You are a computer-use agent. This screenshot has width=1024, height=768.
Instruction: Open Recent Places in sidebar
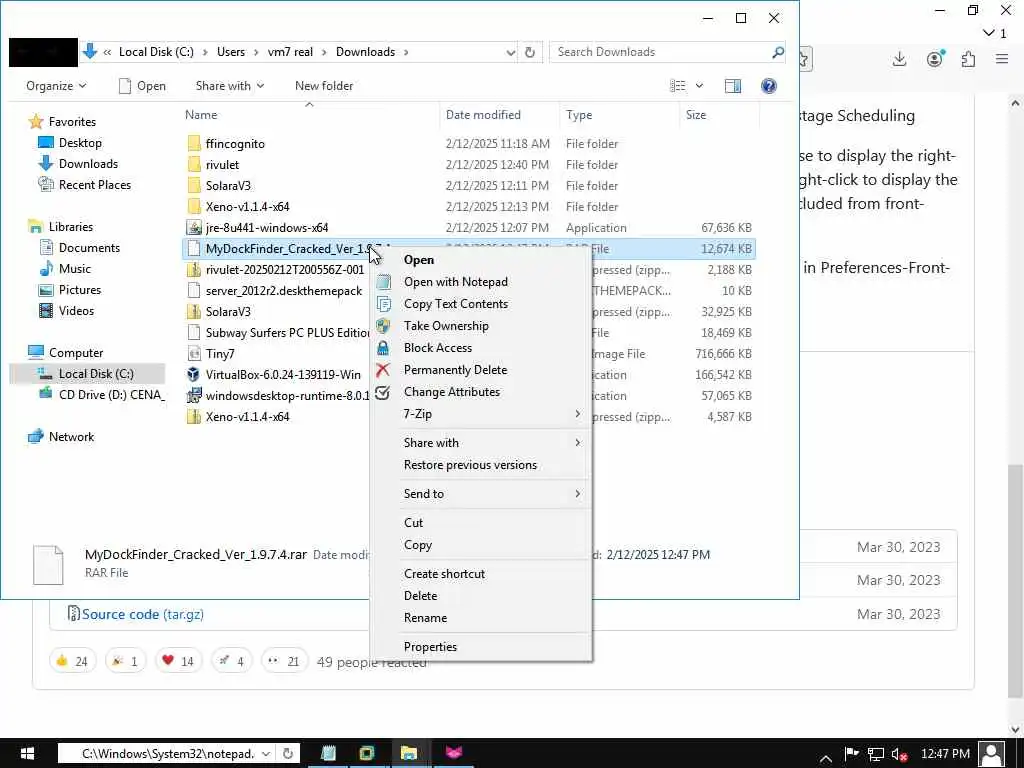coord(94,185)
